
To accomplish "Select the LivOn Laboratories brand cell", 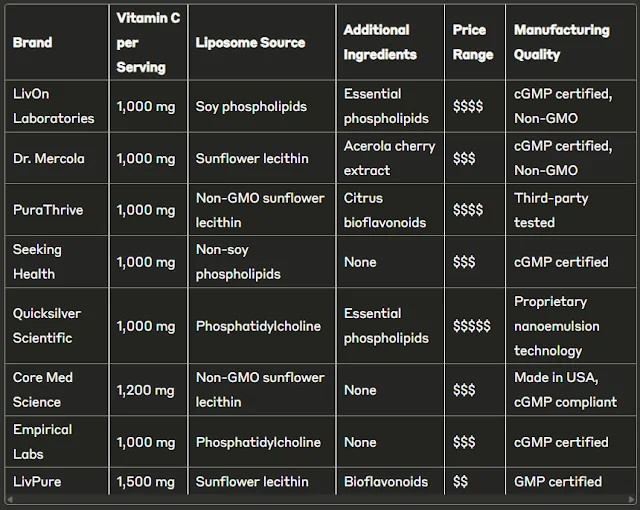I will click(x=57, y=106).
